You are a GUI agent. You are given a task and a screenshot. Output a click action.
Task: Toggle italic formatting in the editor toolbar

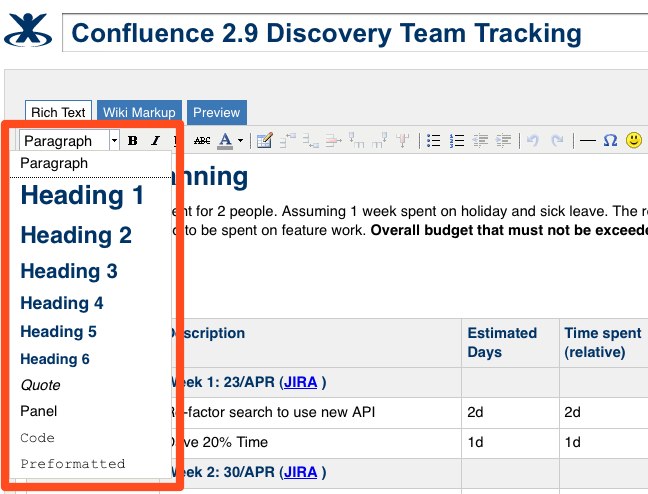click(155, 141)
